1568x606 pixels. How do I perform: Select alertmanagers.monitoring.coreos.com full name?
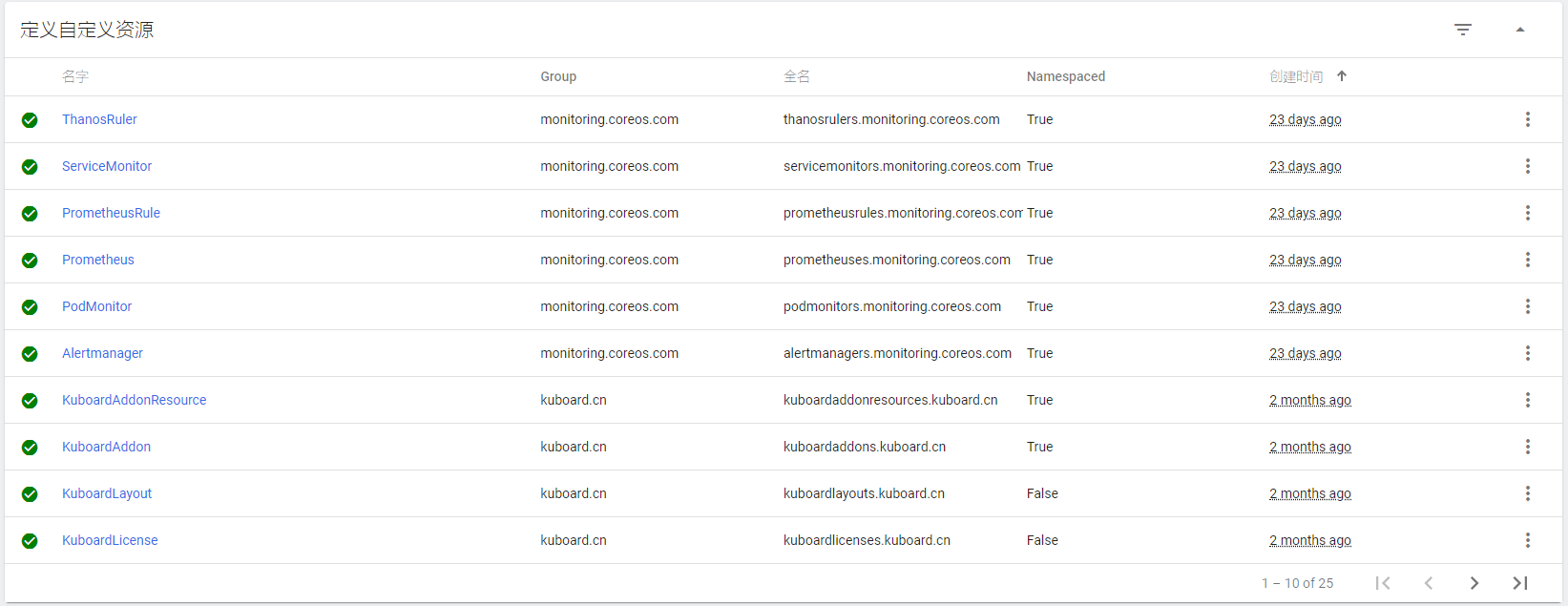[897, 353]
